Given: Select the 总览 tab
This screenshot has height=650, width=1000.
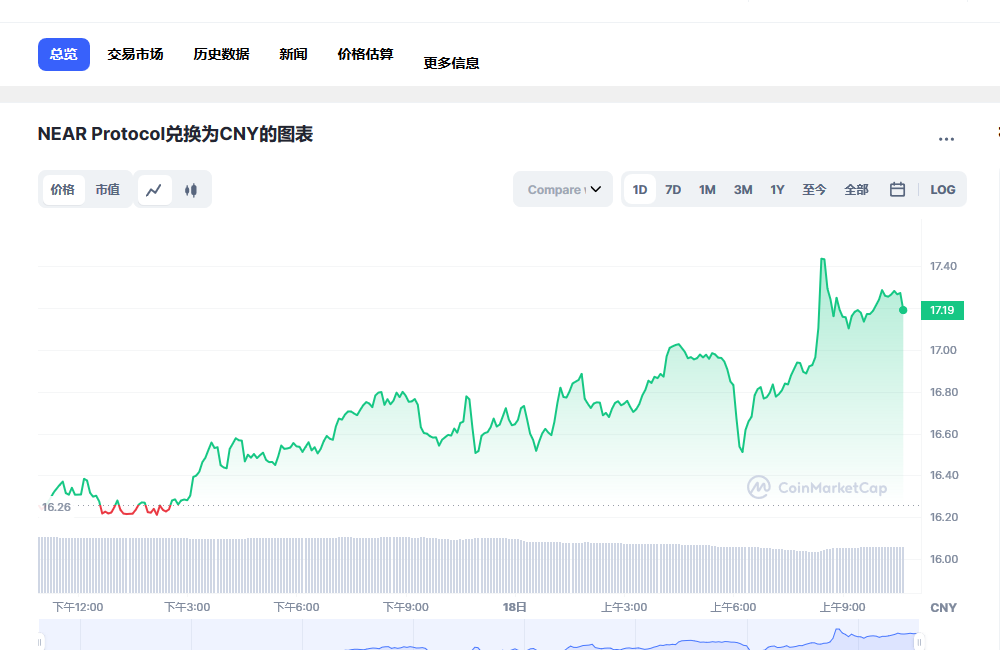Looking at the screenshot, I should tap(64, 54).
